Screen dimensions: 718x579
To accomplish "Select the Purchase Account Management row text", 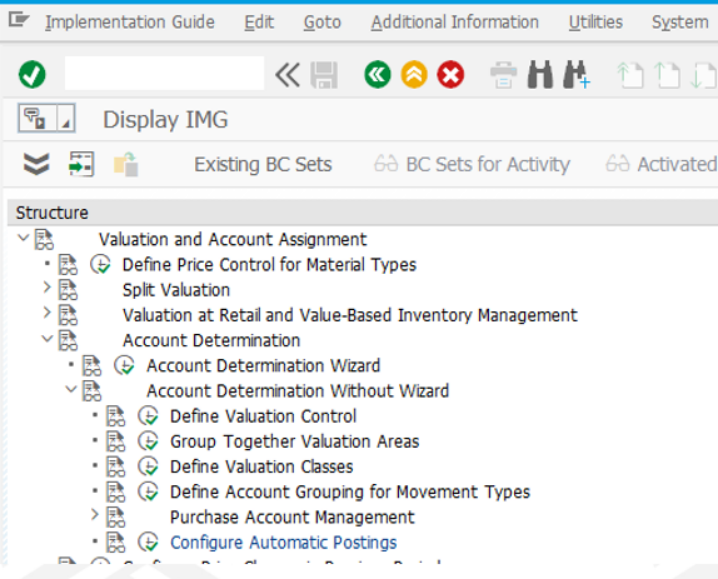I will (x=292, y=517).
